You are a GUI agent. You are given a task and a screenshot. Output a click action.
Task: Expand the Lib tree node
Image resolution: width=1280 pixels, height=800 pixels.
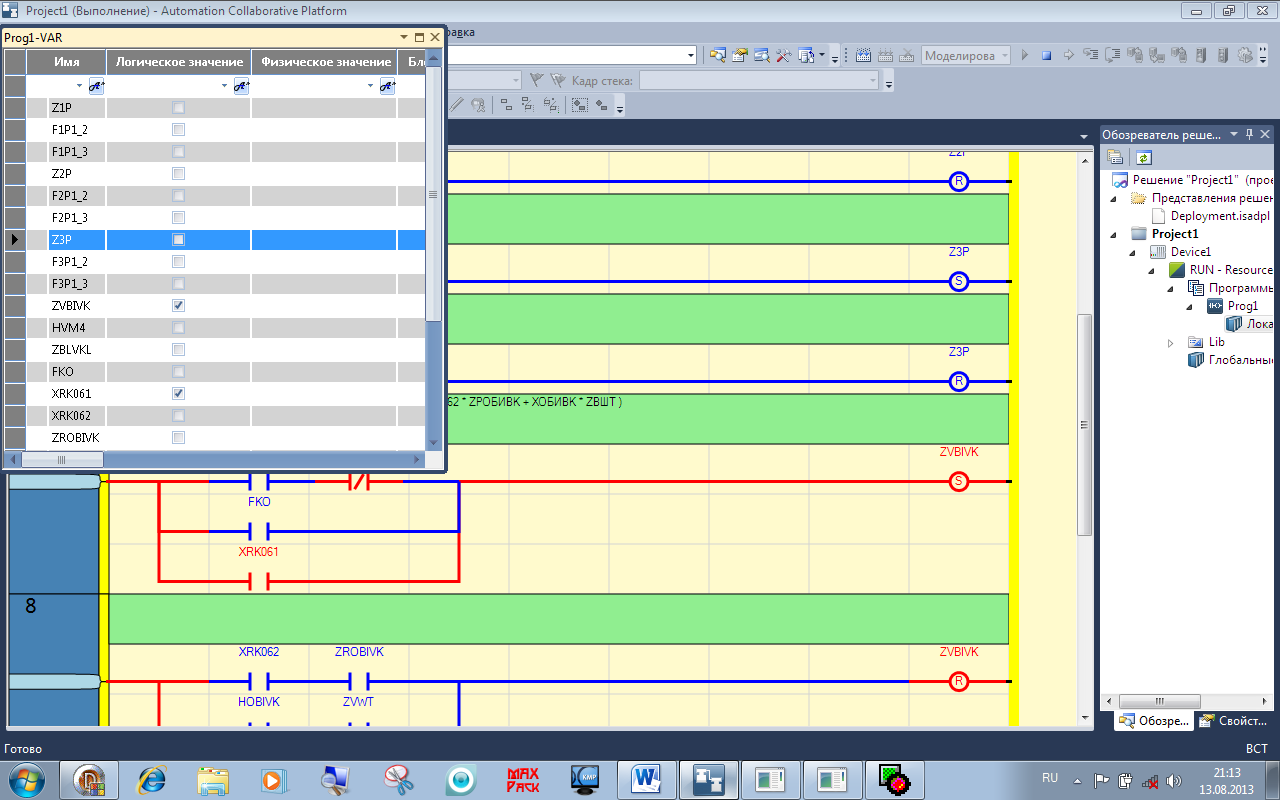tap(1171, 343)
